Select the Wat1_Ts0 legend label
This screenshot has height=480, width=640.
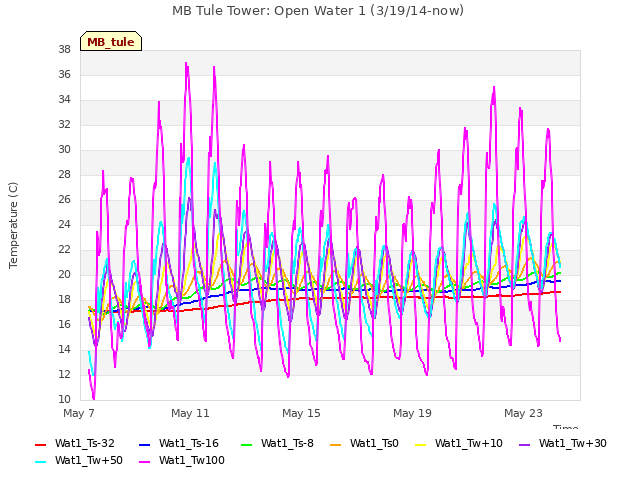[x=374, y=444]
